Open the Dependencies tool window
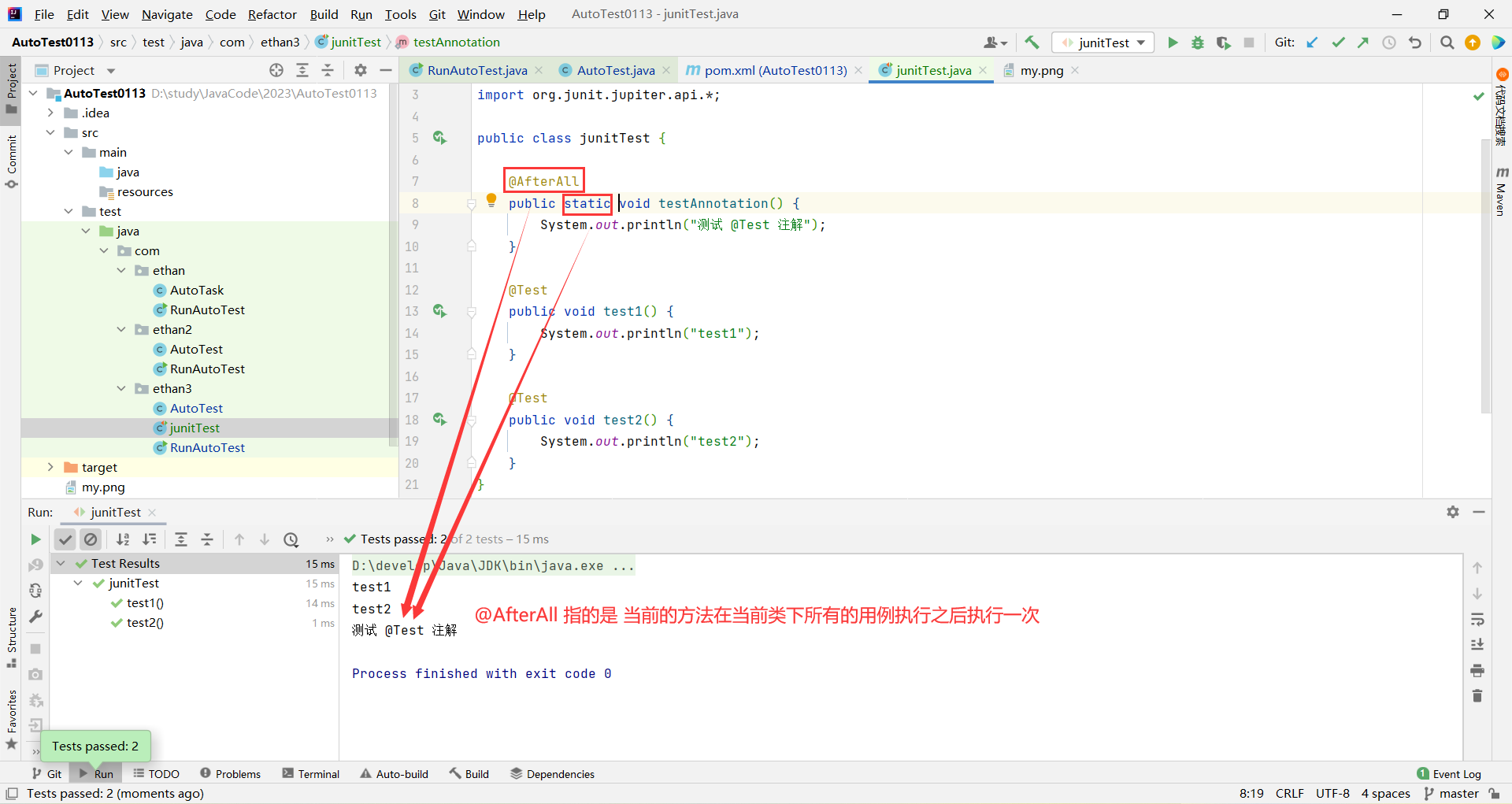Screen dimensions: 1512x804 point(553,774)
